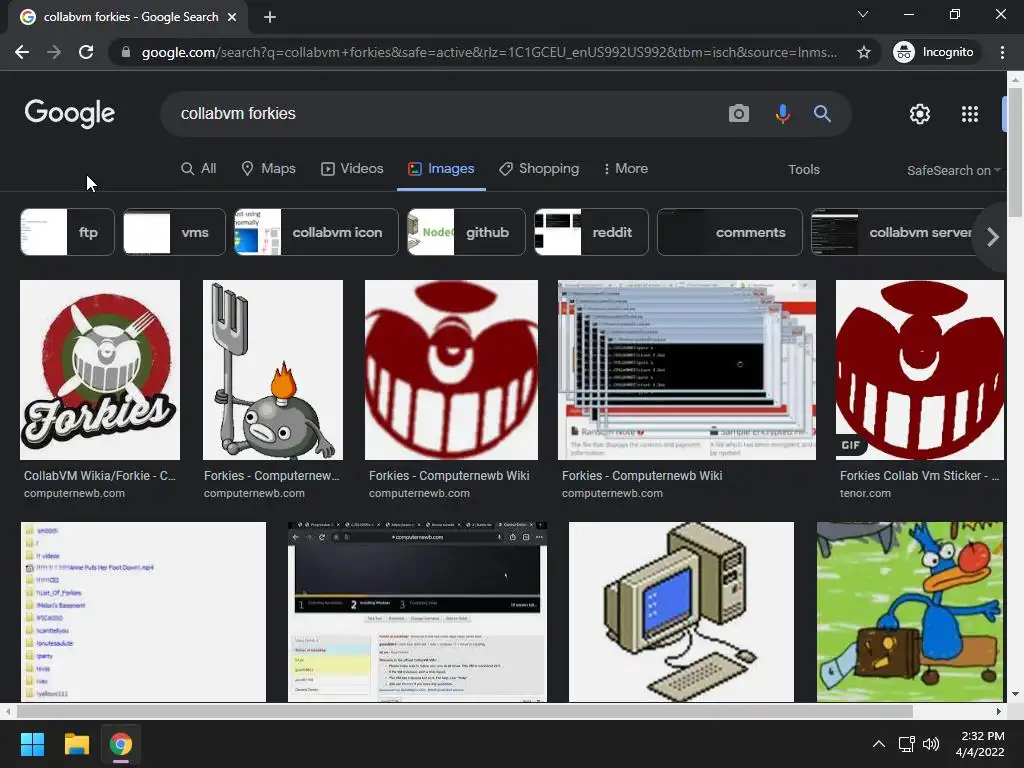
Task: Reload the current page
Action: (x=86, y=52)
